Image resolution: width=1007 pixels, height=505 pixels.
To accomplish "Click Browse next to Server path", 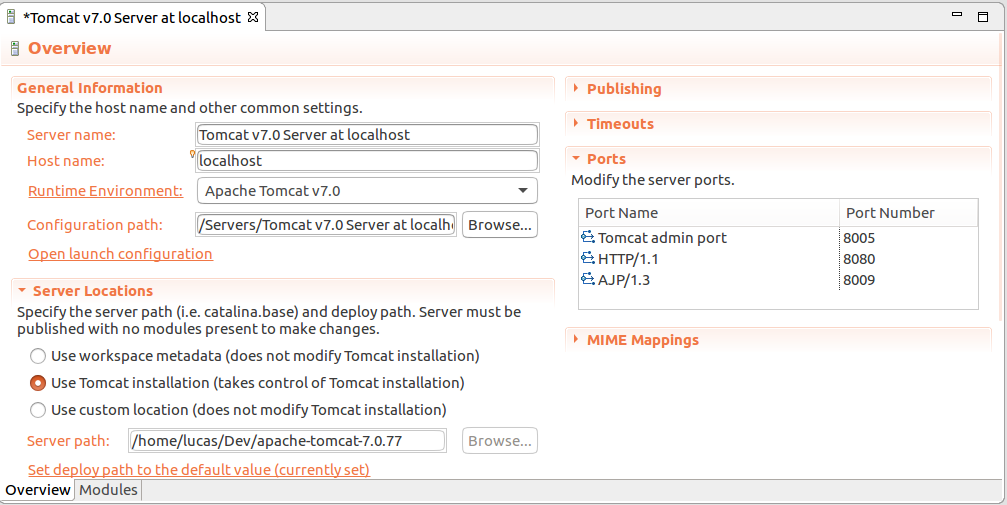I will (x=500, y=441).
